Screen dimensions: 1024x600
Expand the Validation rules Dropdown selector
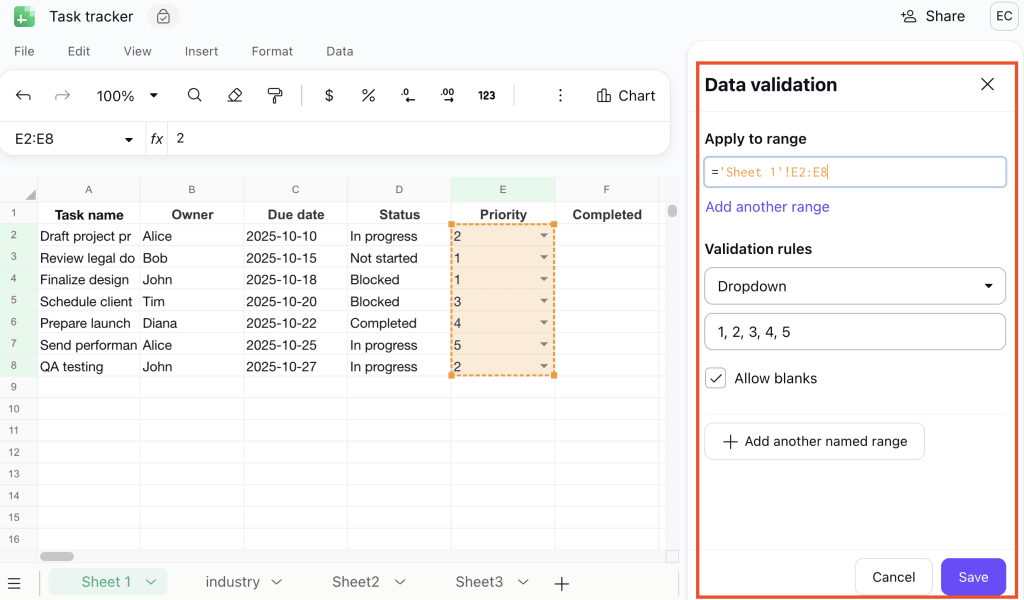pyautogui.click(x=855, y=286)
